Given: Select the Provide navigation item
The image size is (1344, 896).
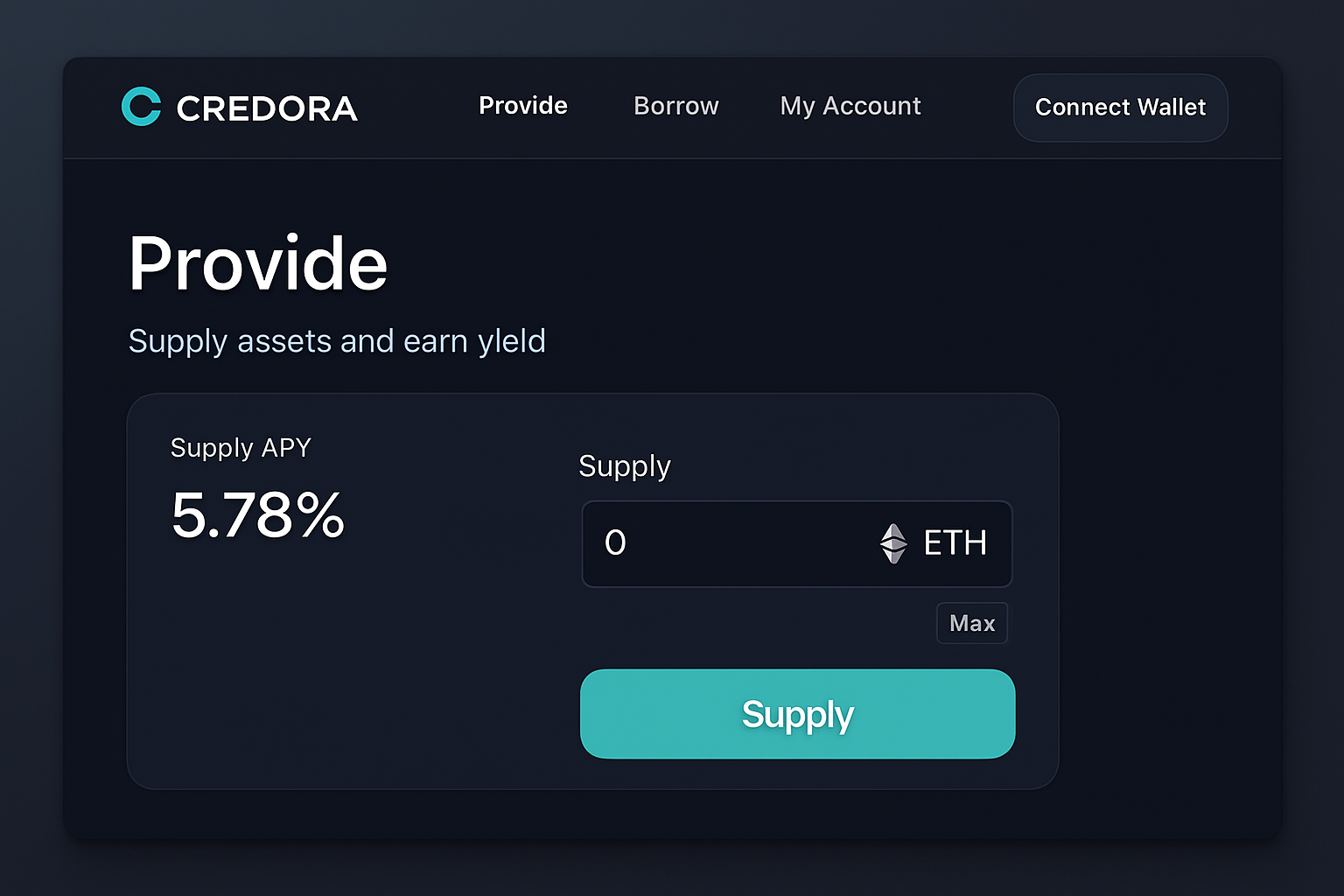Looking at the screenshot, I should [522, 105].
